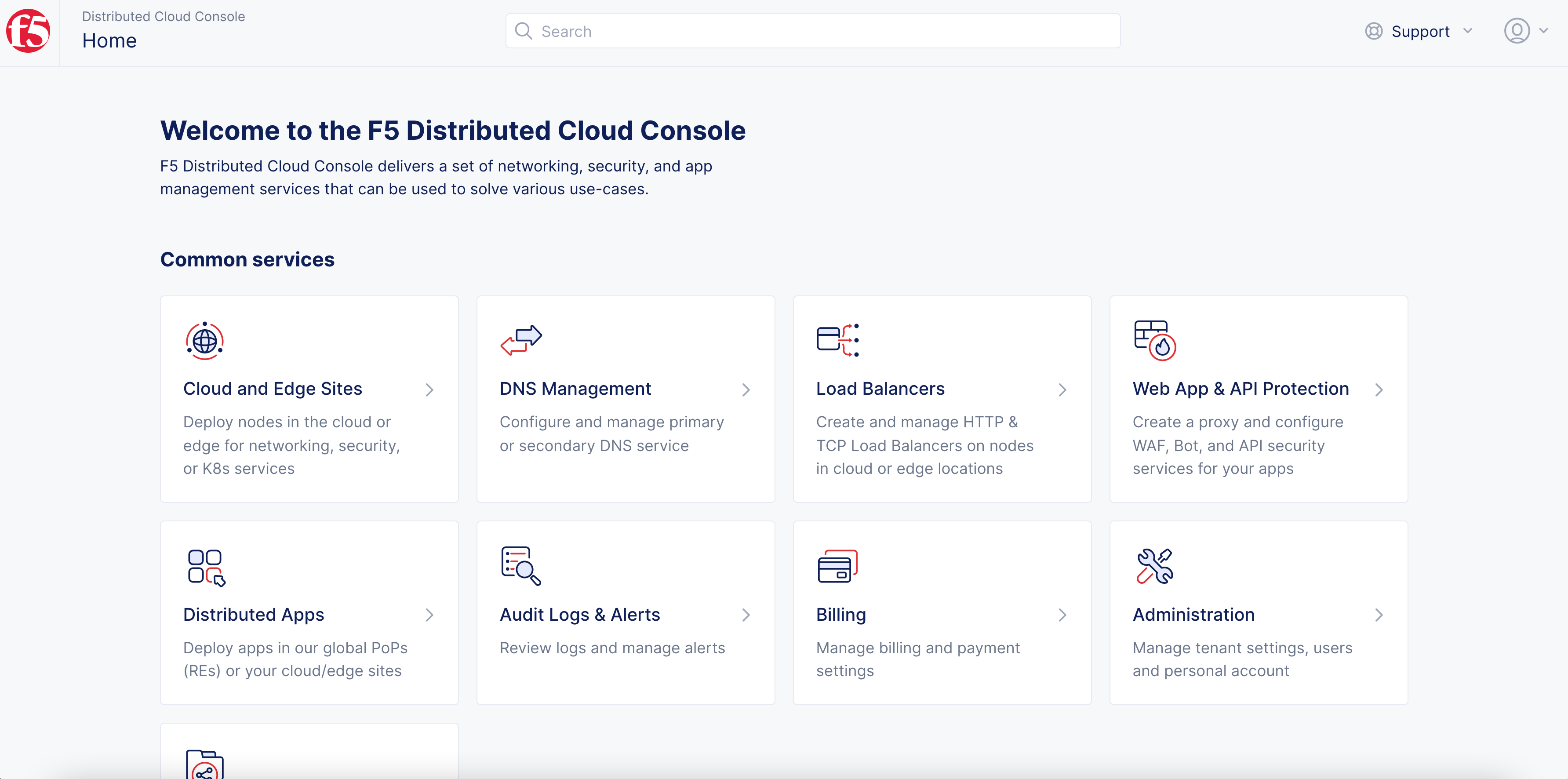Open the Cloud and Edge Sites title link
Viewport: 1568px width, 779px height.
(273, 389)
